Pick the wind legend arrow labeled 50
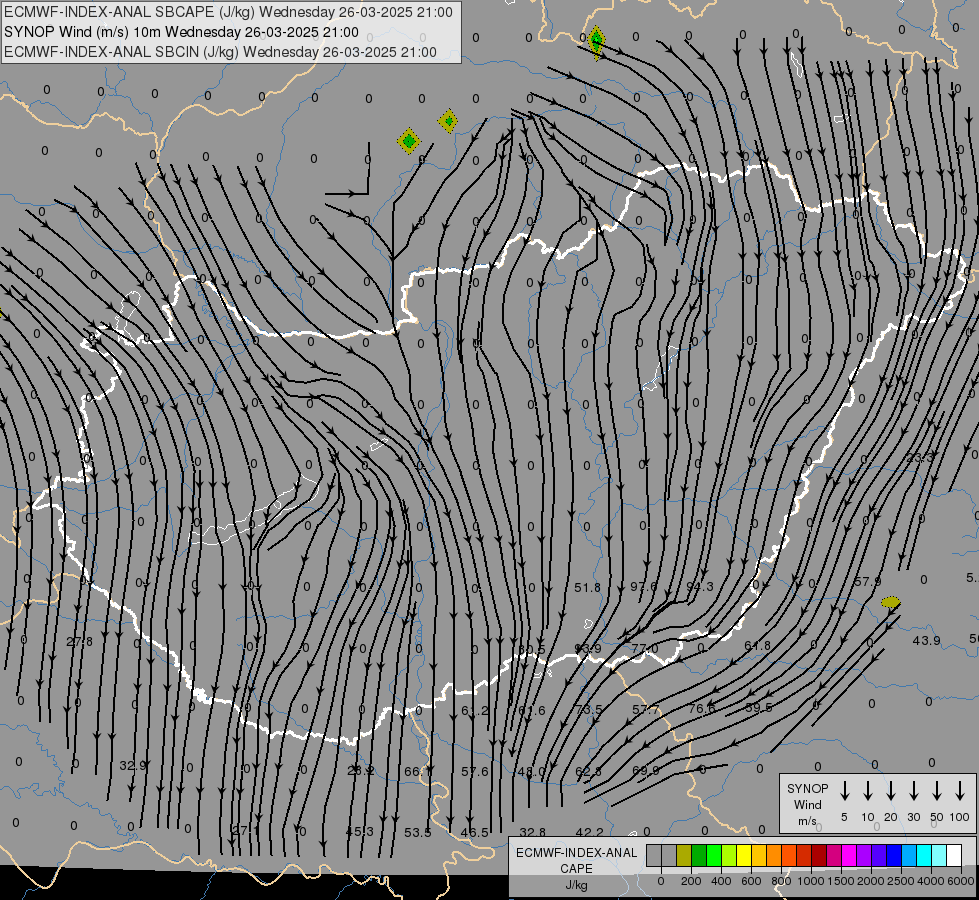 [937, 791]
